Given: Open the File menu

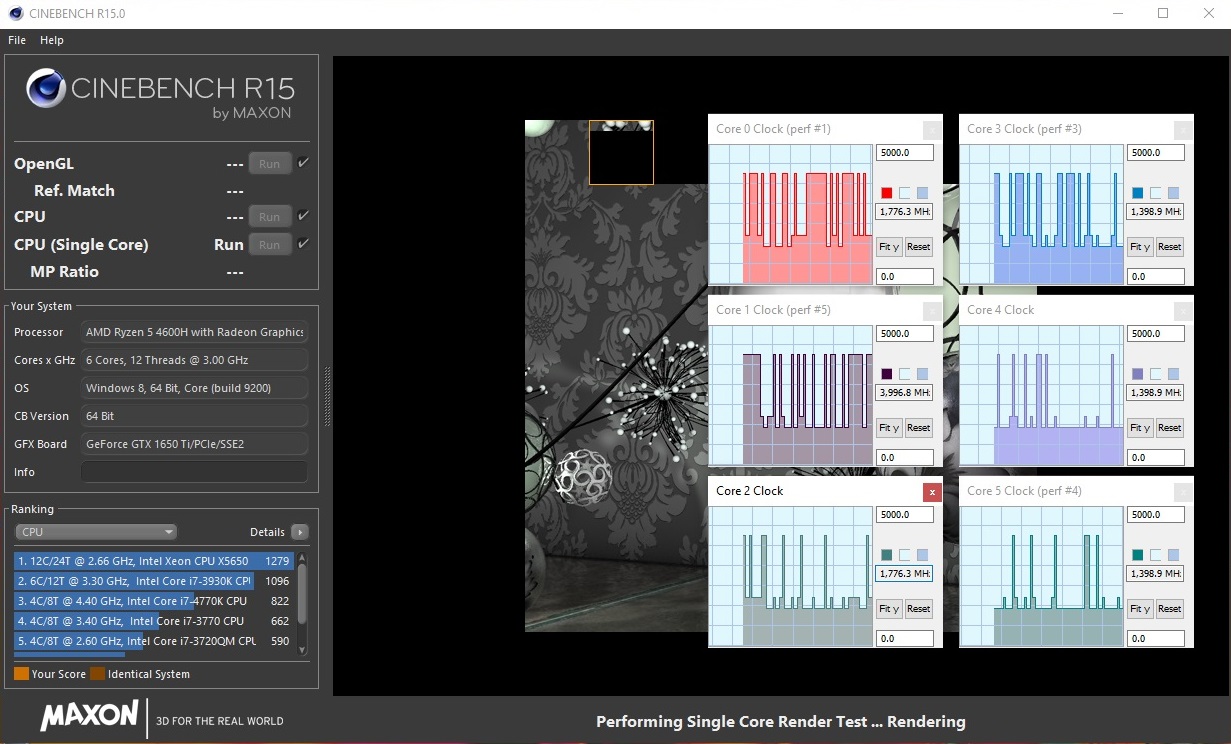Looking at the screenshot, I should tap(17, 40).
